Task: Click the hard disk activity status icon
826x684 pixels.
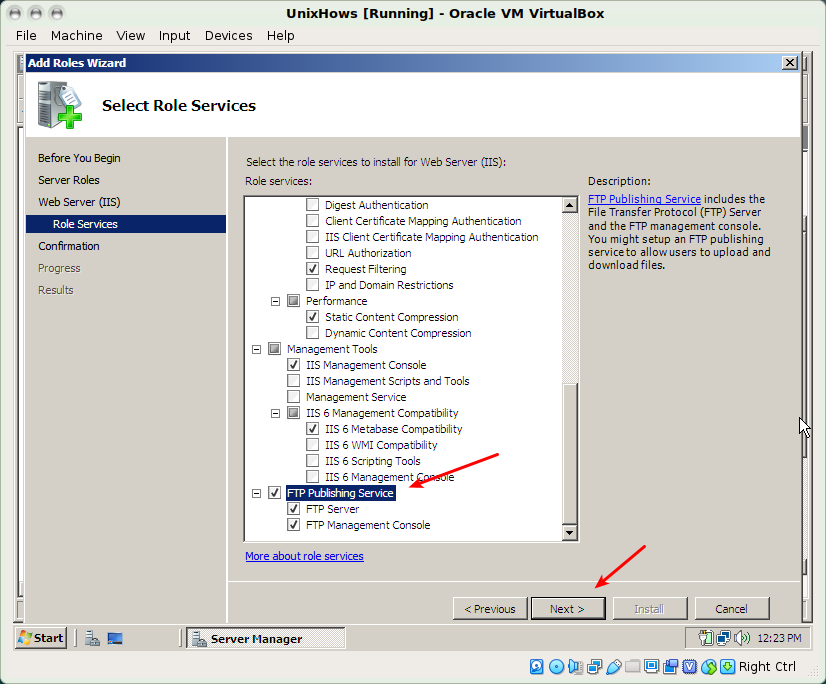Action: 536,667
